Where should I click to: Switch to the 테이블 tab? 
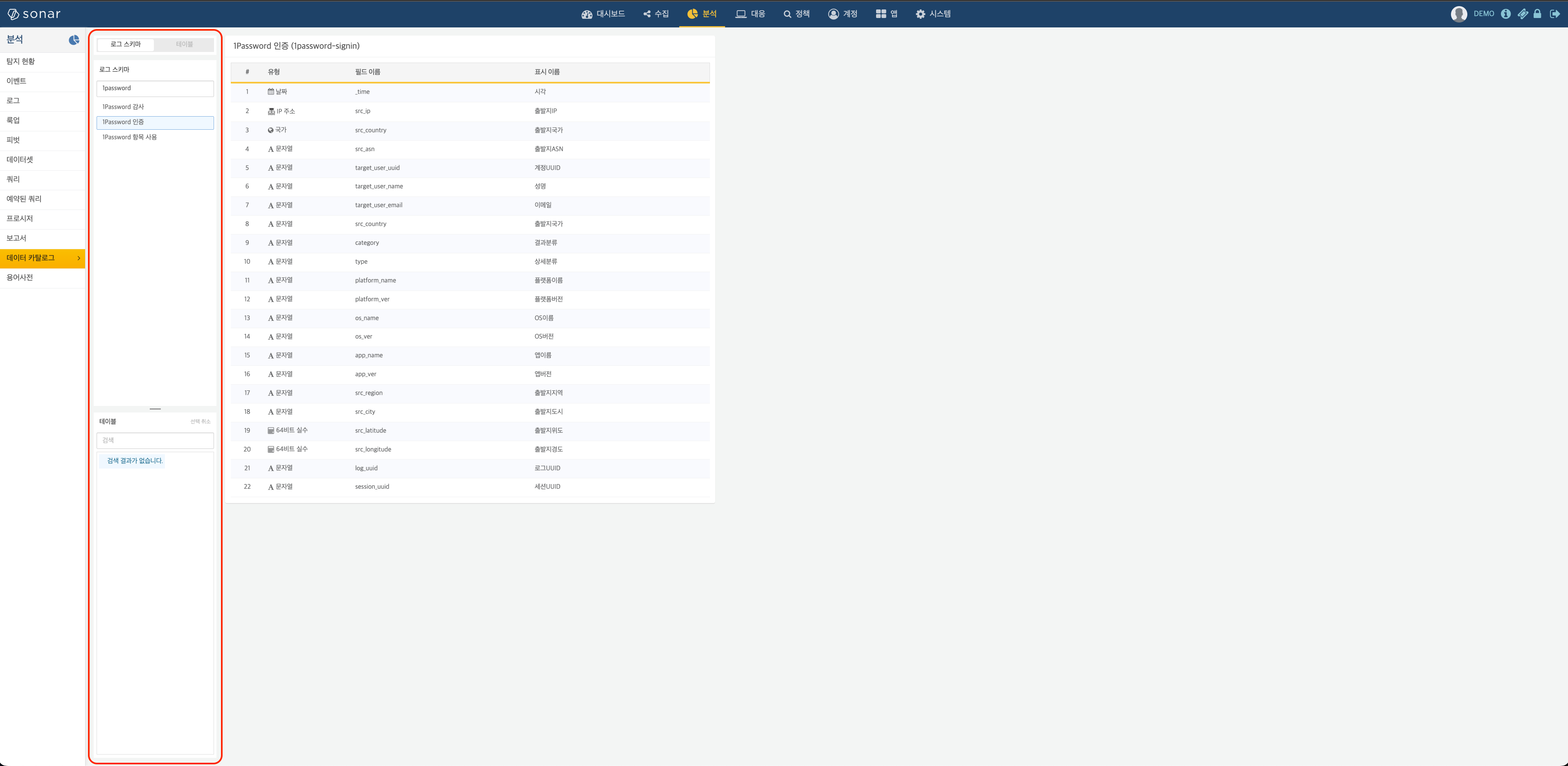click(x=185, y=45)
